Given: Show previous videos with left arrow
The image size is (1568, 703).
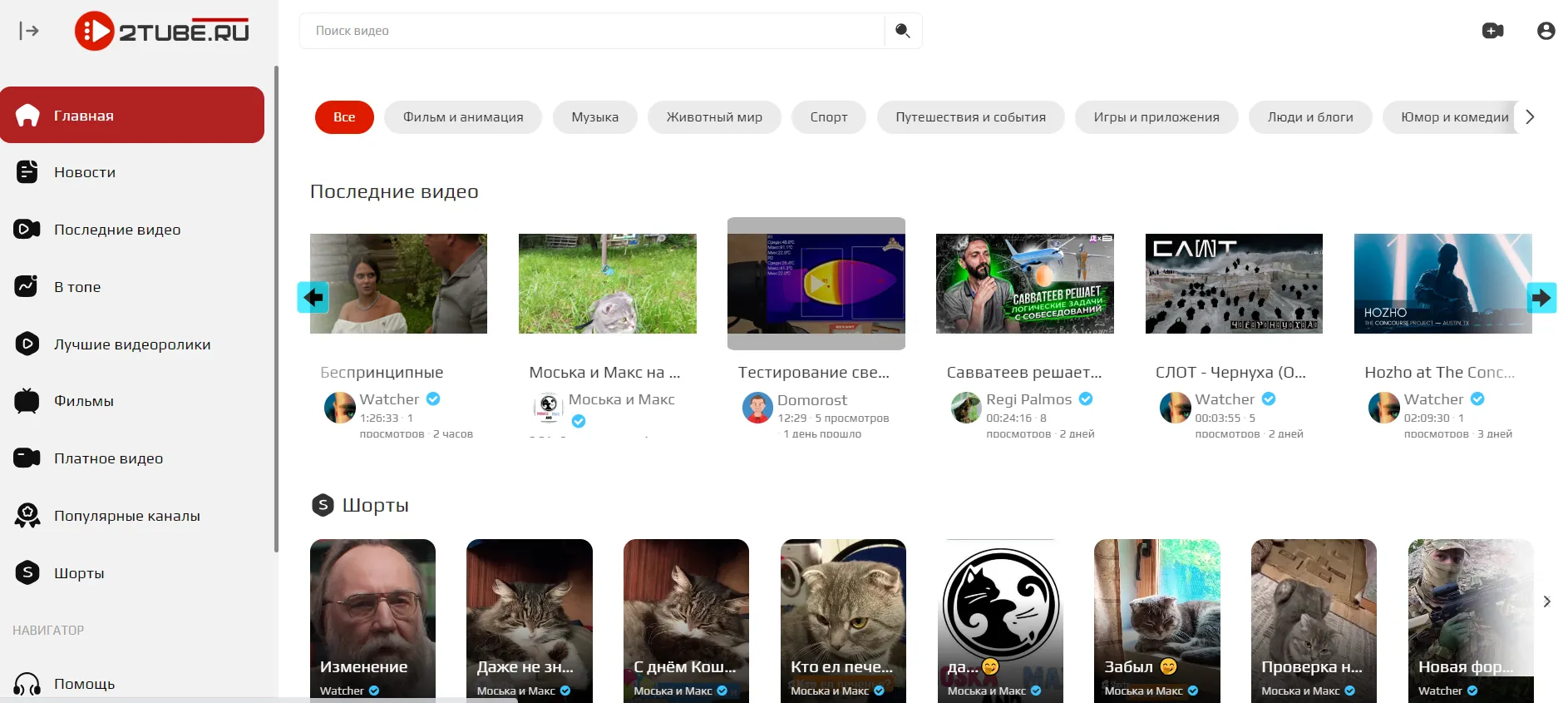Looking at the screenshot, I should click(x=313, y=297).
